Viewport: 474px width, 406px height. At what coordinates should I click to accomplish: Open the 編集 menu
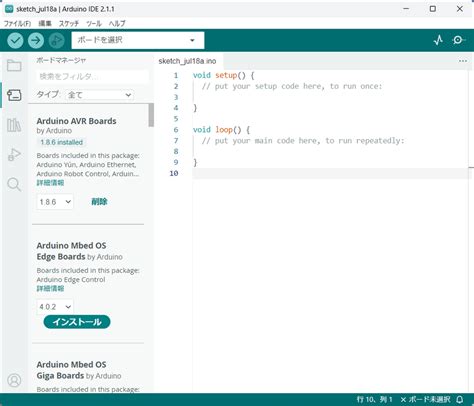(45, 24)
